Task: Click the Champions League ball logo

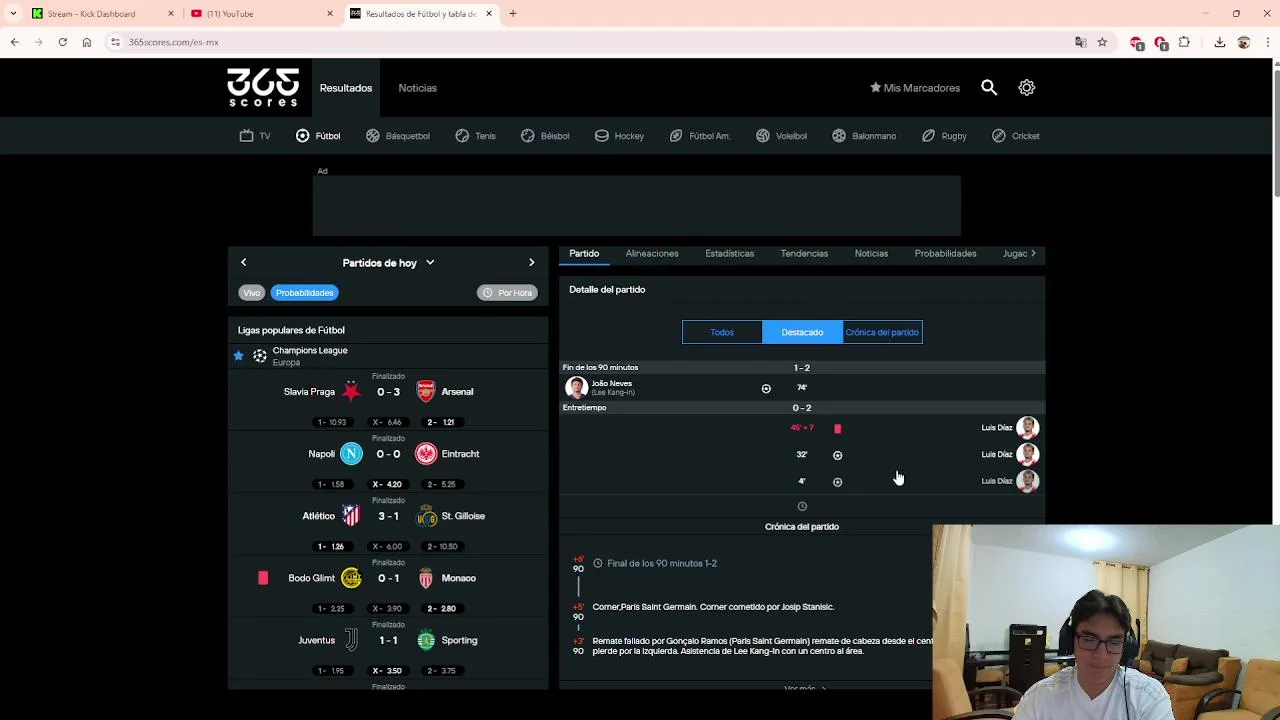Action: point(260,356)
